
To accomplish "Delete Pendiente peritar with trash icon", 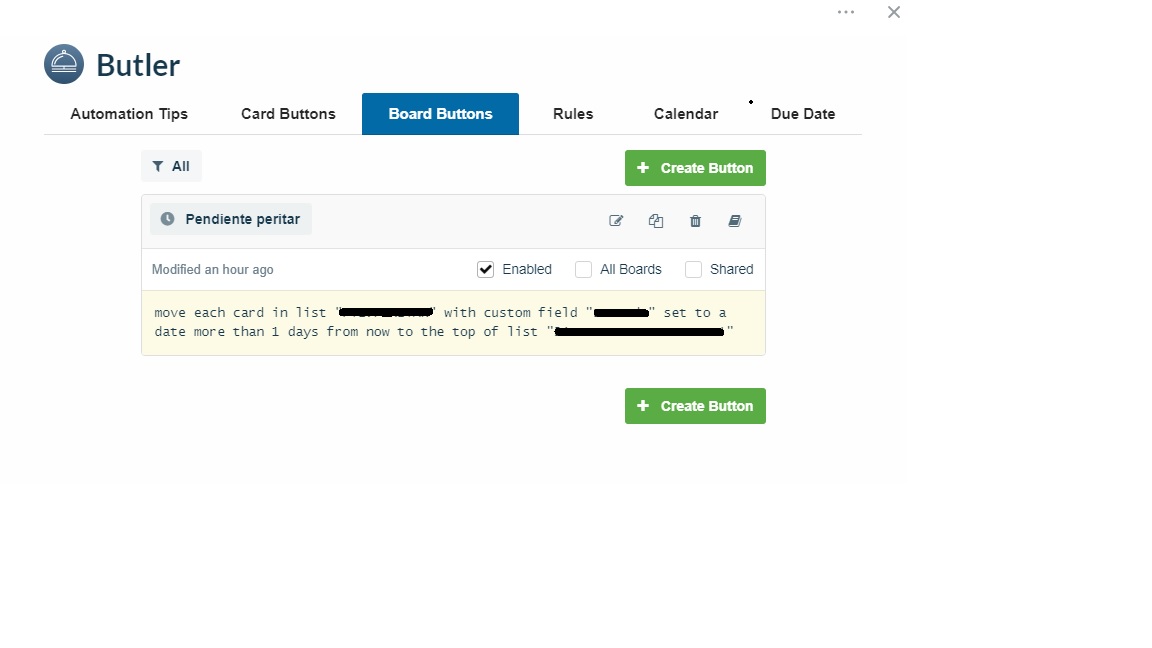I will pyautogui.click(x=695, y=220).
